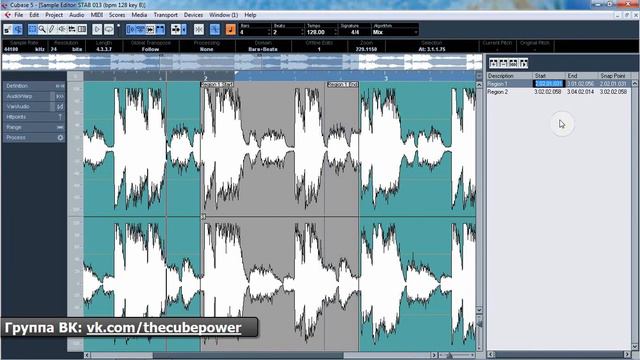This screenshot has width=640, height=360.
Task: Open the MIDI menu
Action: 97,15
